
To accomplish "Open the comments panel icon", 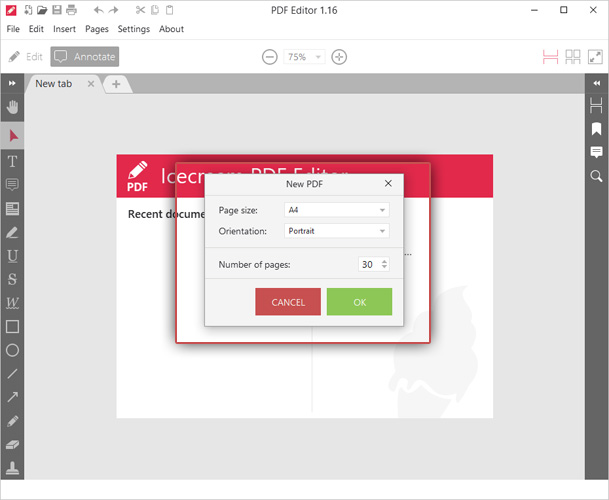I will pos(597,152).
